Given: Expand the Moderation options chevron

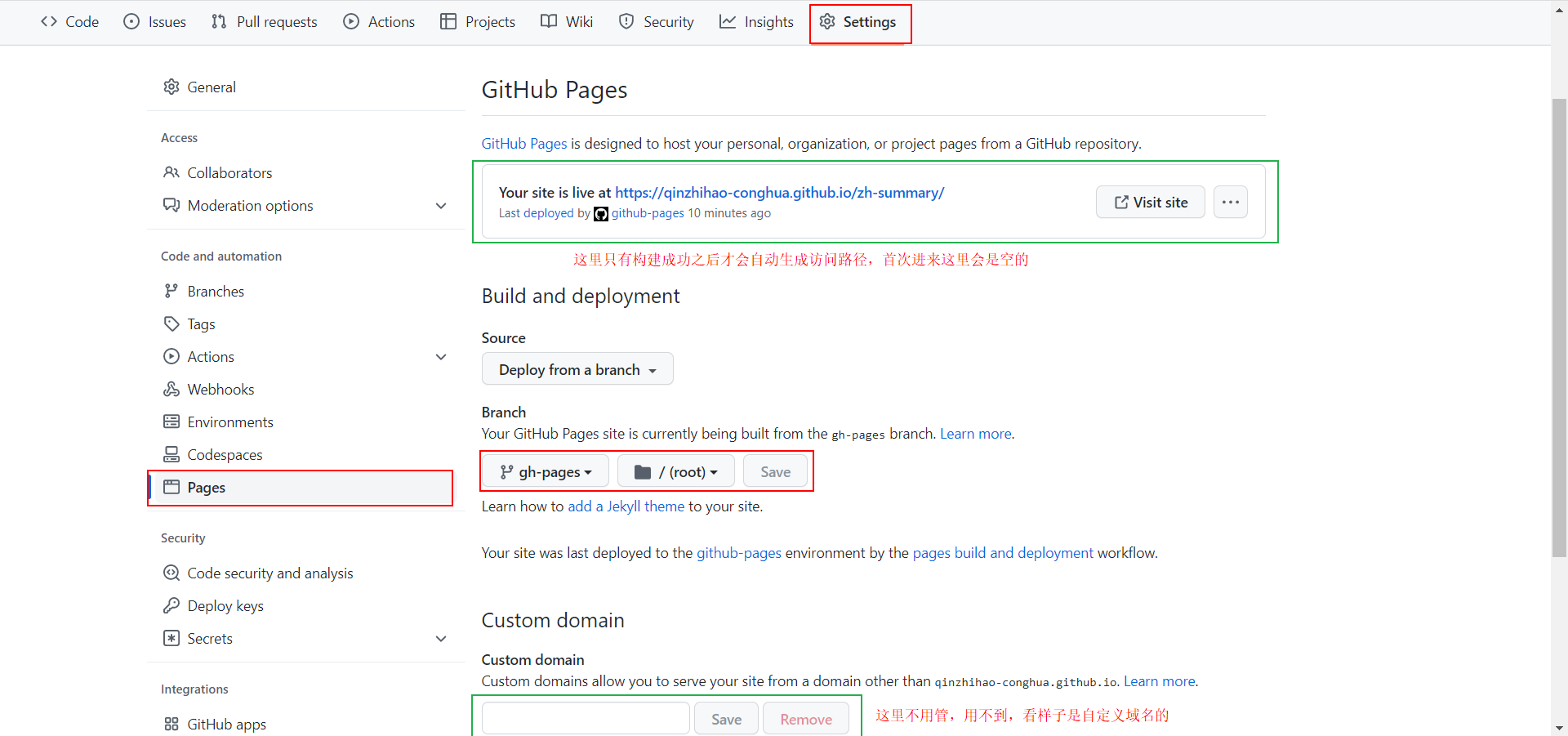Looking at the screenshot, I should [441, 206].
